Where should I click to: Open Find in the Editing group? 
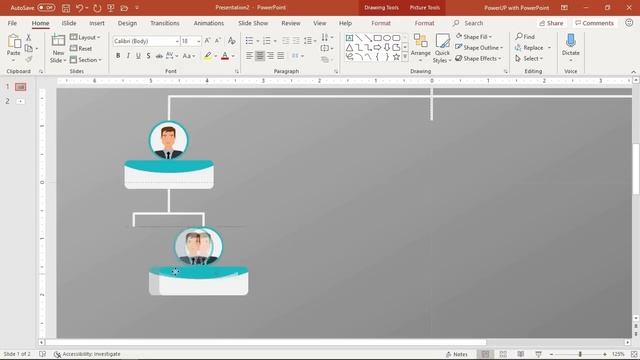pos(525,37)
